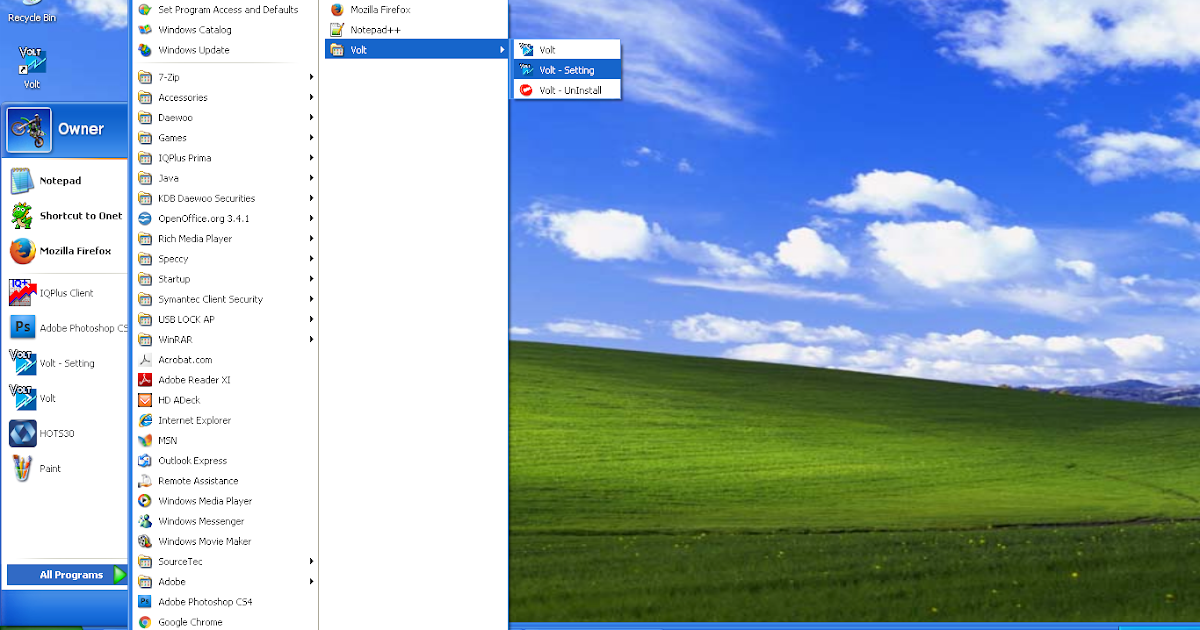Open HOTS30 from recent programs

65,433
